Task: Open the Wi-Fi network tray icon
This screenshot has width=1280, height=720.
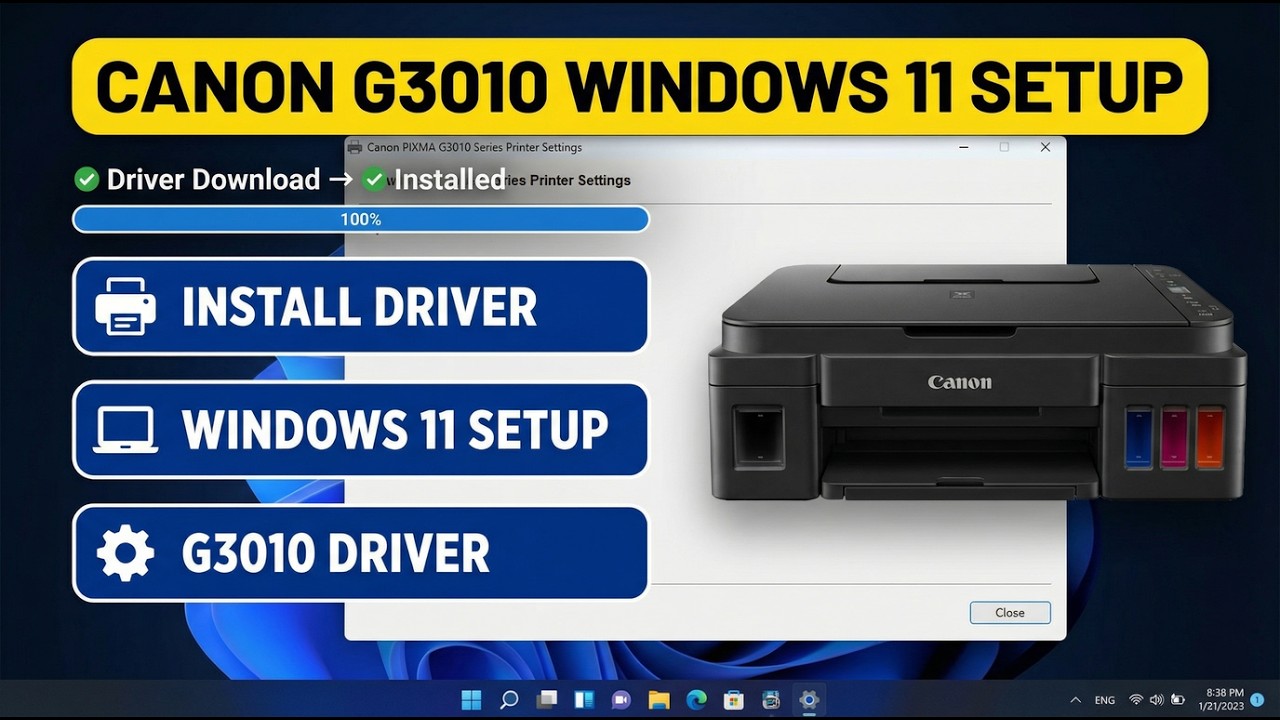Action: (x=1136, y=700)
